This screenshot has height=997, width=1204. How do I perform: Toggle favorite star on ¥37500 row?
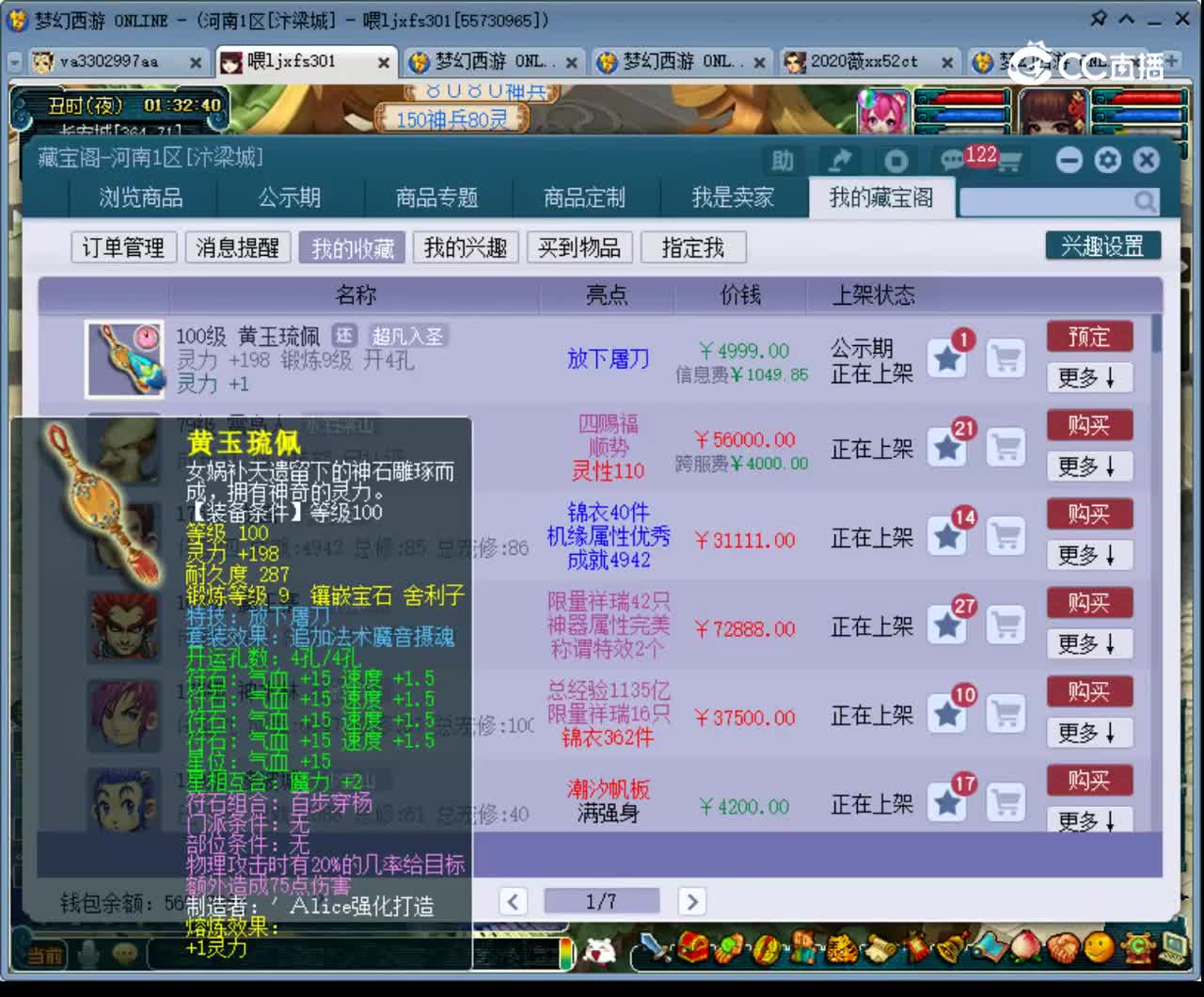pyautogui.click(x=948, y=714)
